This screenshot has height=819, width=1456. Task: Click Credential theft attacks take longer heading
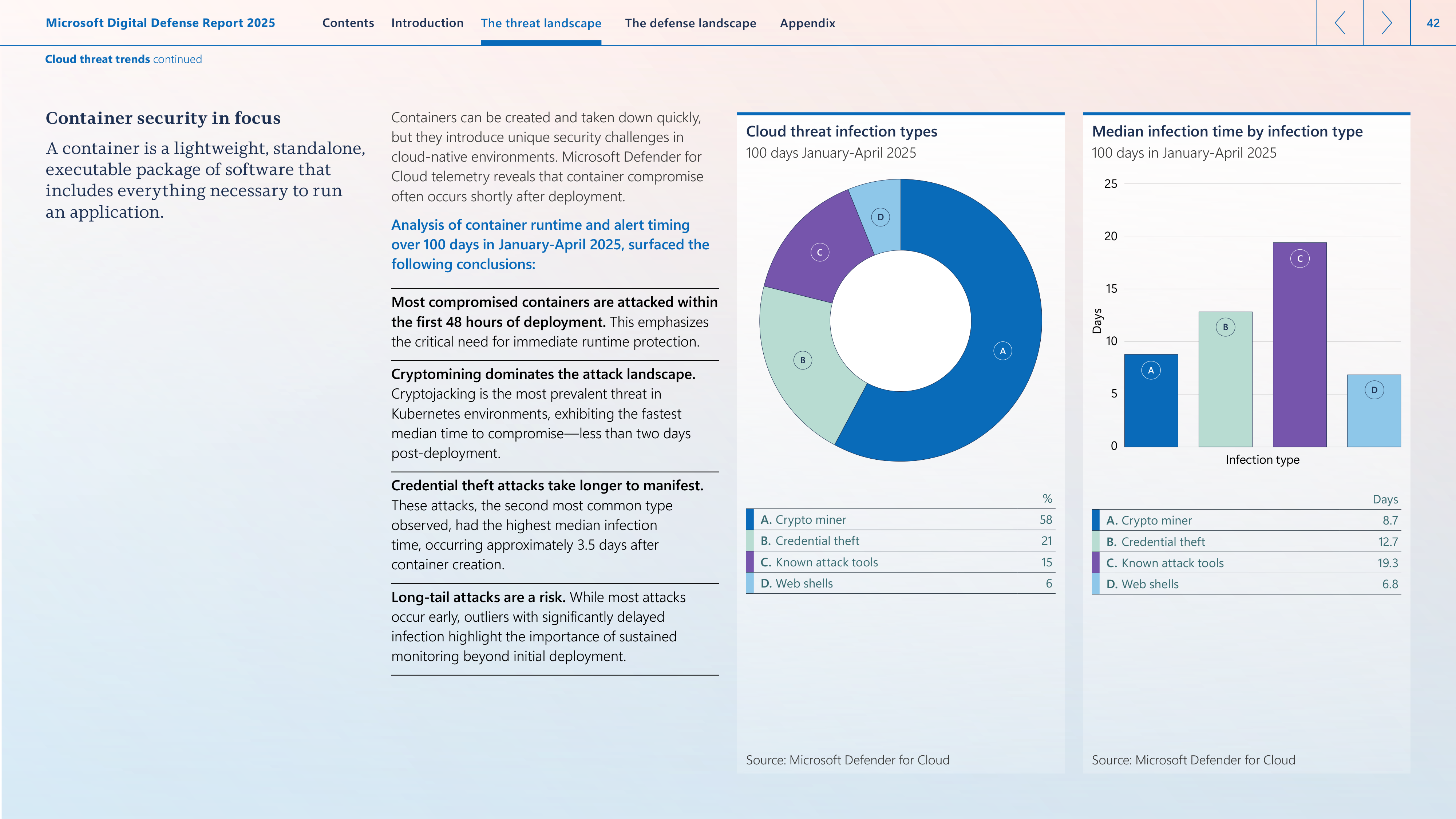[547, 486]
